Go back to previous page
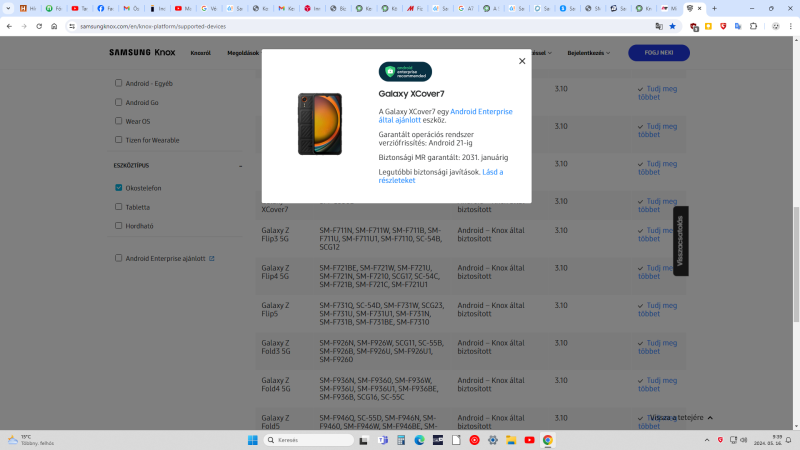 (9, 26)
